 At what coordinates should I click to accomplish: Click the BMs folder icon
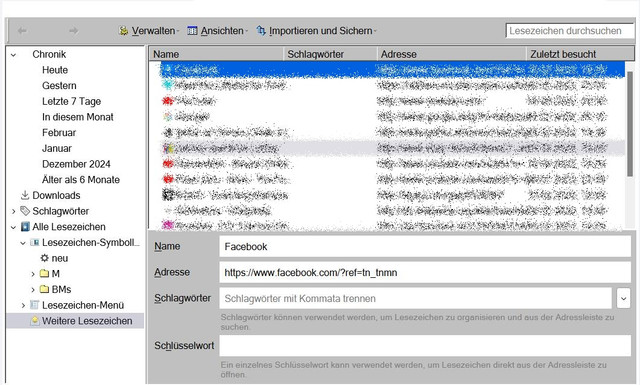coord(44,289)
